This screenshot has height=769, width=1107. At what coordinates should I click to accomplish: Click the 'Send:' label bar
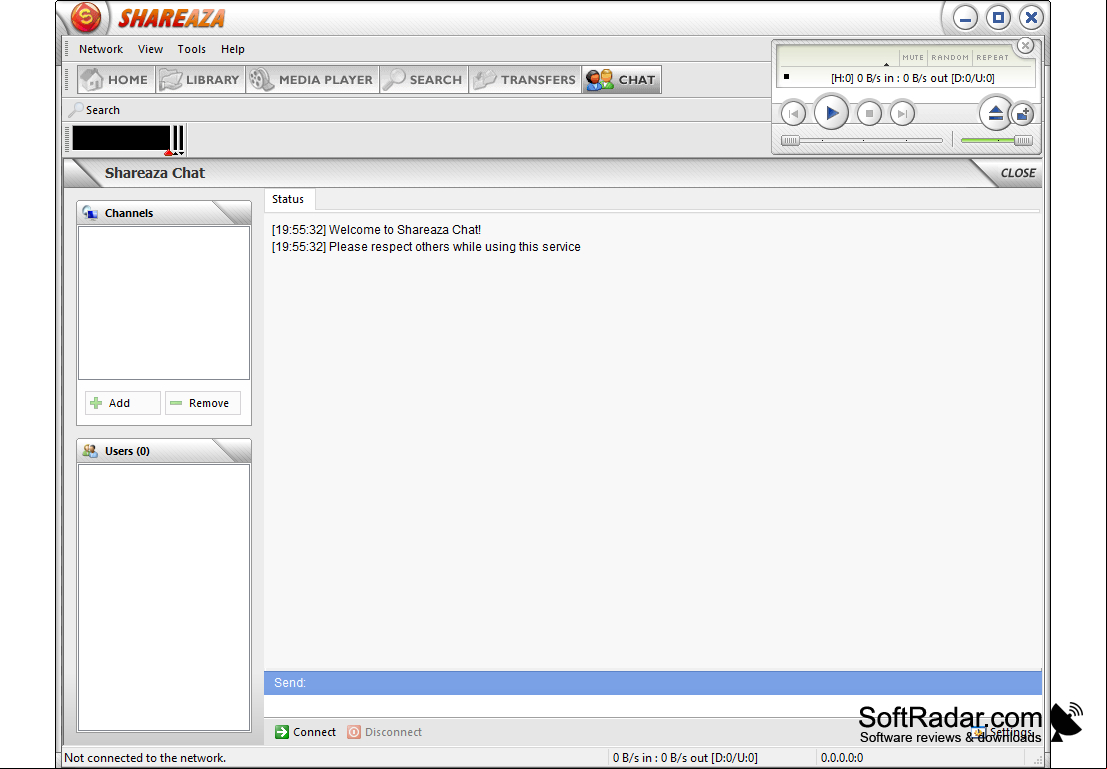point(652,683)
